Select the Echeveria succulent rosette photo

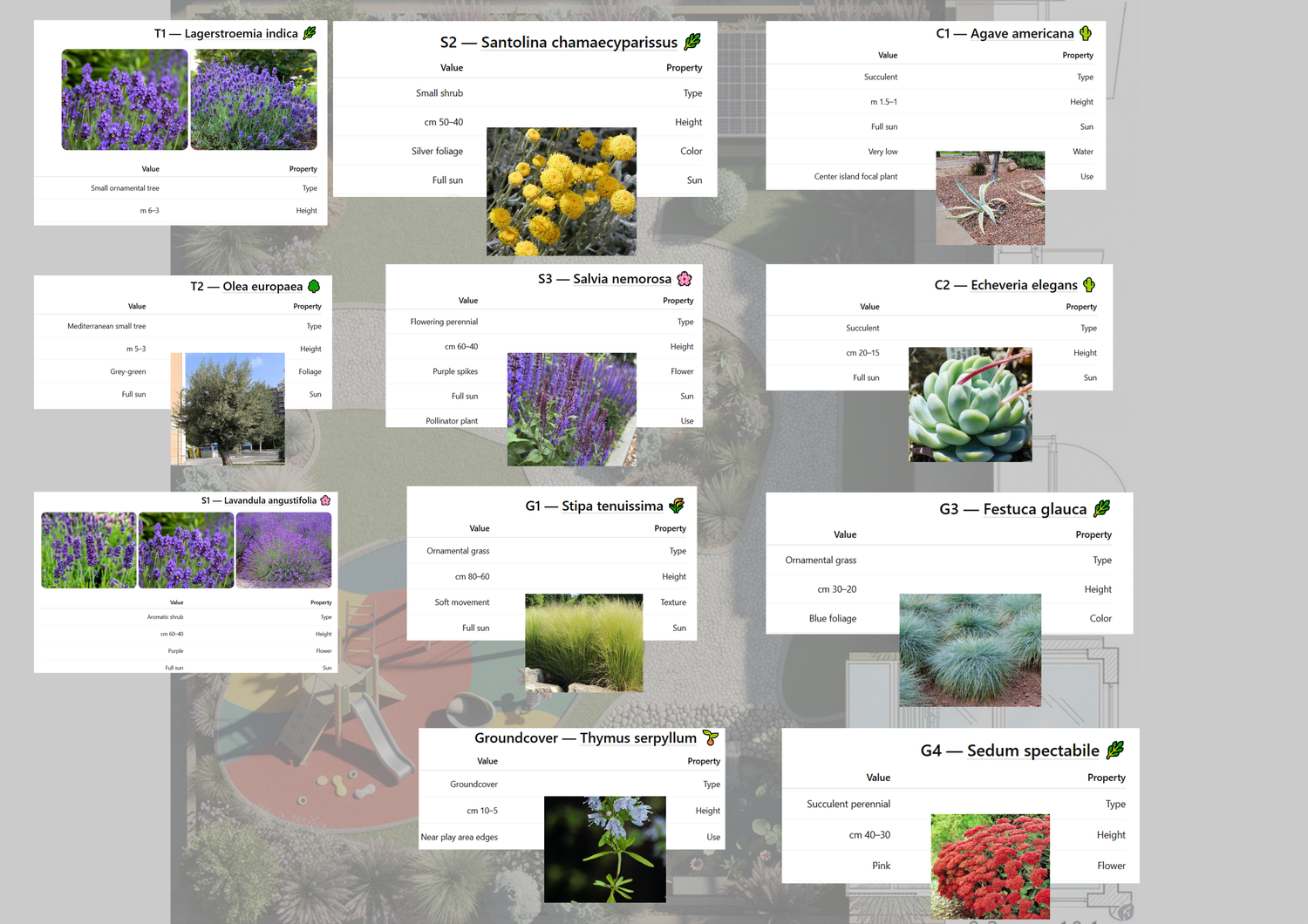pos(970,404)
